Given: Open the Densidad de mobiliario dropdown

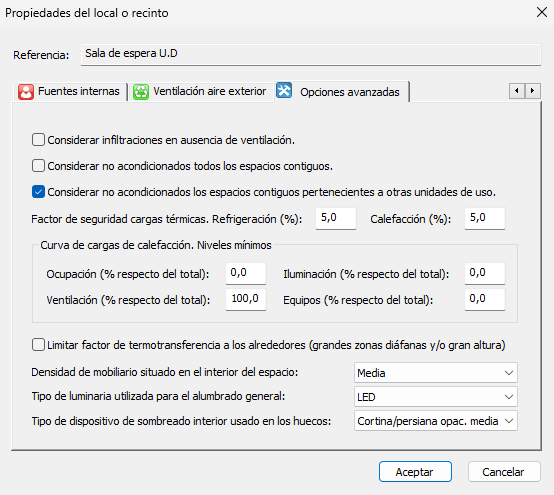Looking at the screenshot, I should [436, 373].
